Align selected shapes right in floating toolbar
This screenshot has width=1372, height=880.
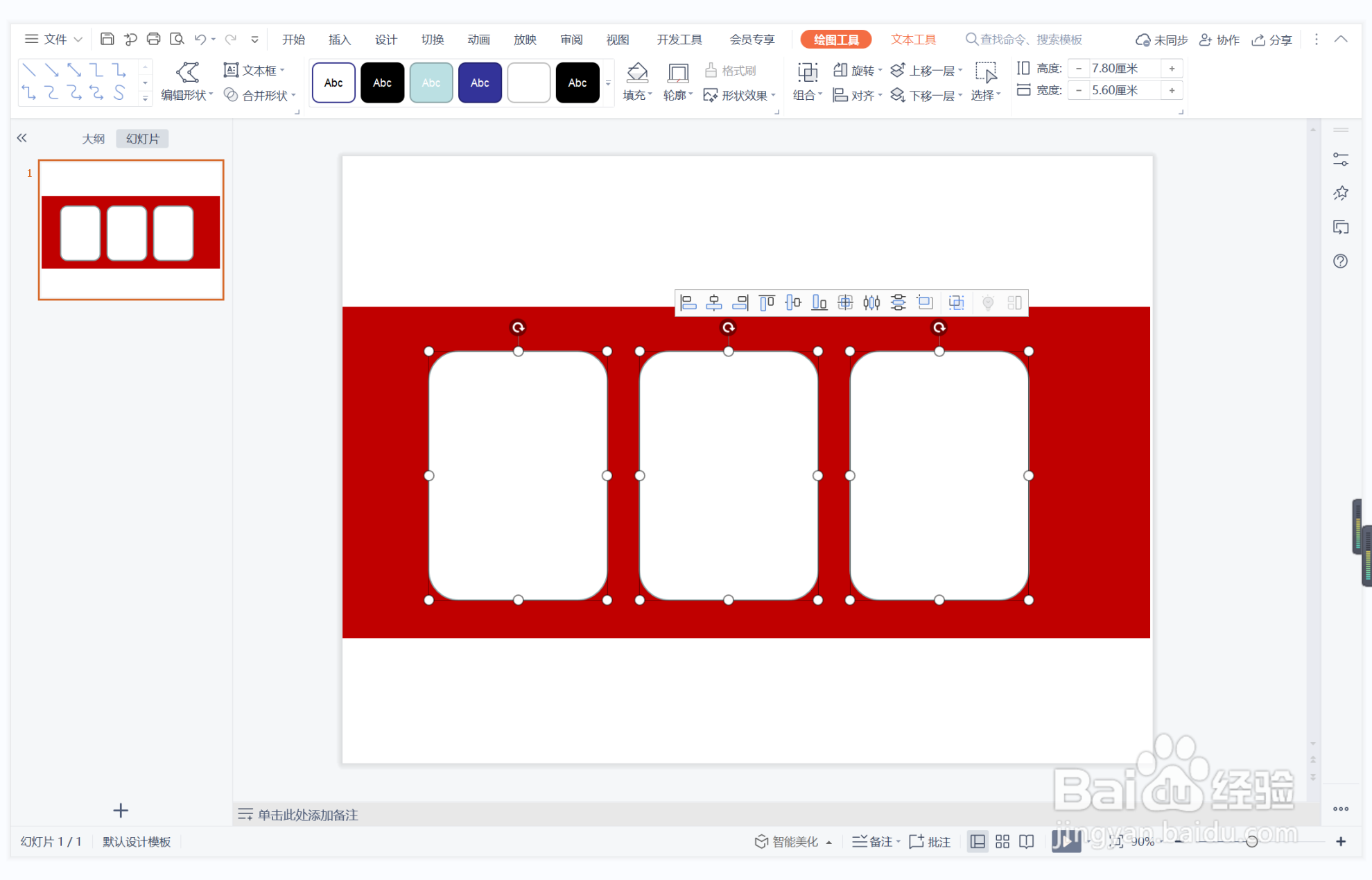click(740, 302)
